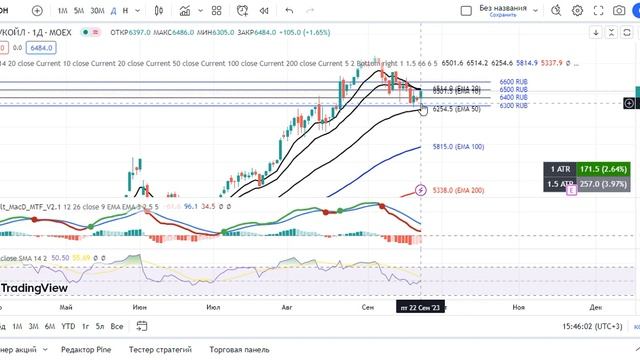Click the 6254.5 (EMA 50) label

pyautogui.click(x=456, y=109)
